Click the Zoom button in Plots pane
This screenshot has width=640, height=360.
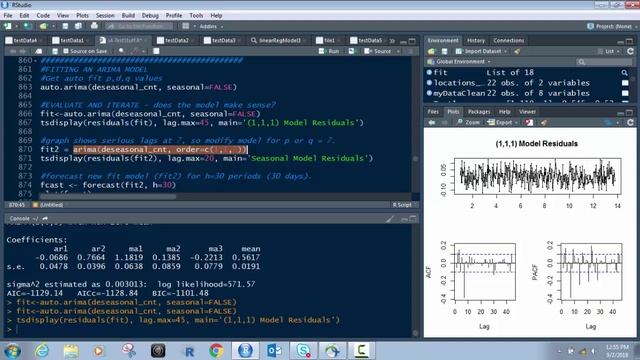[468, 122]
